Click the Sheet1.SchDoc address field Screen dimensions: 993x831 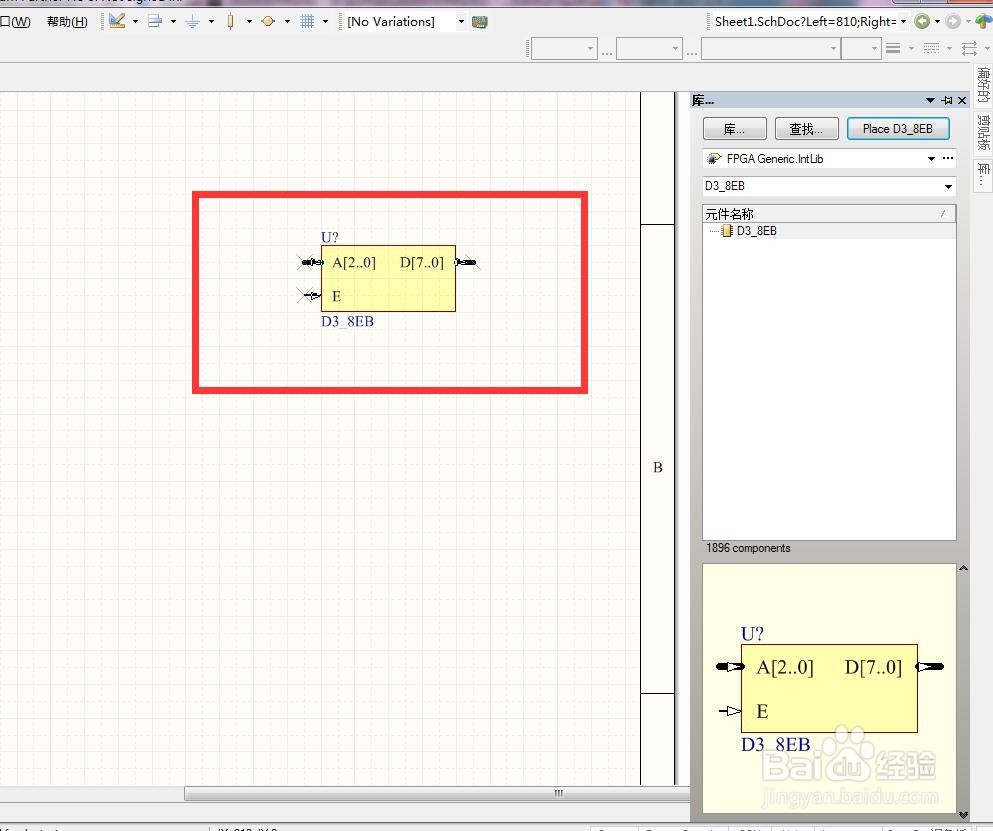[809, 22]
